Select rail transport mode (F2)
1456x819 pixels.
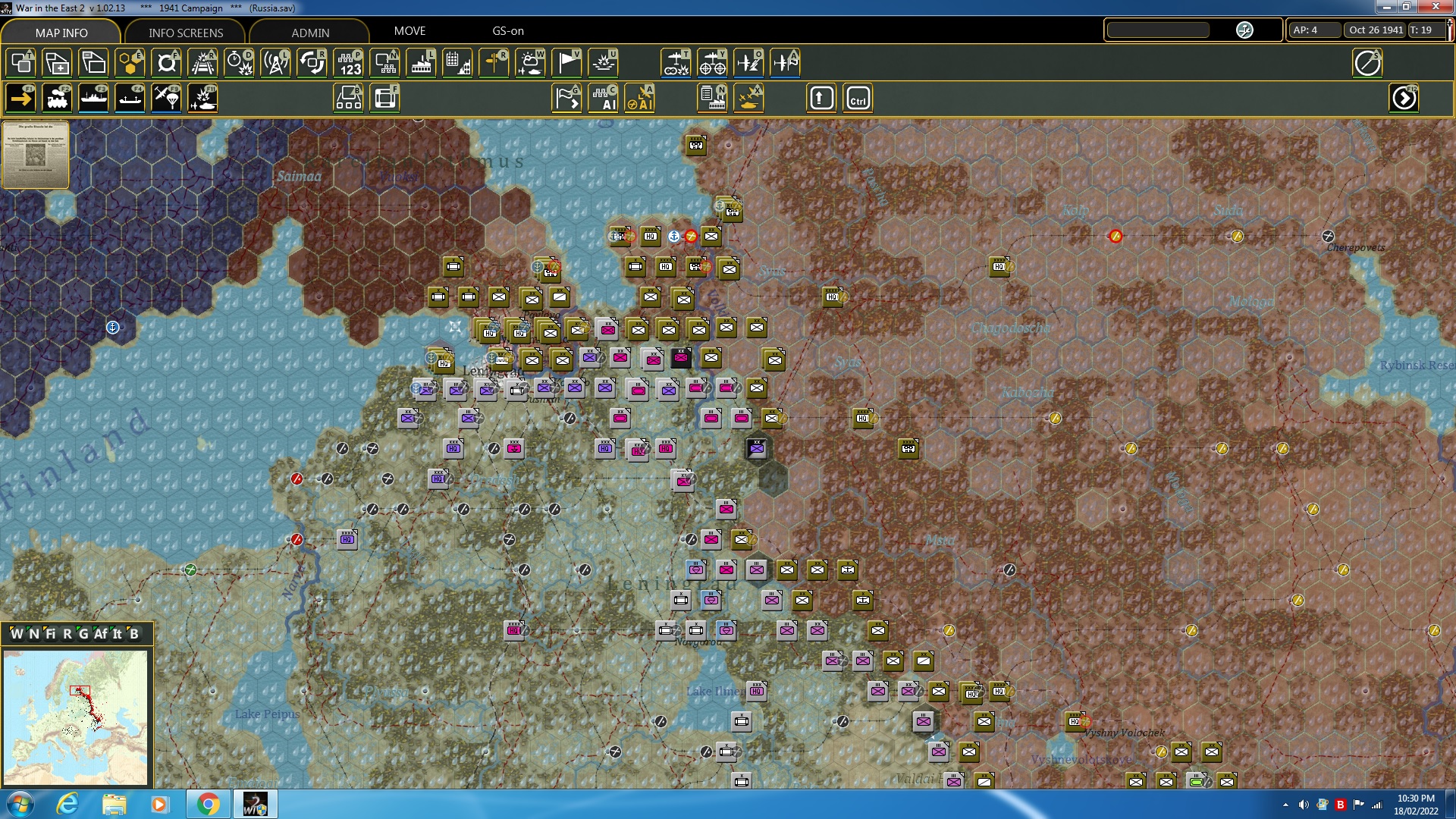tap(57, 99)
